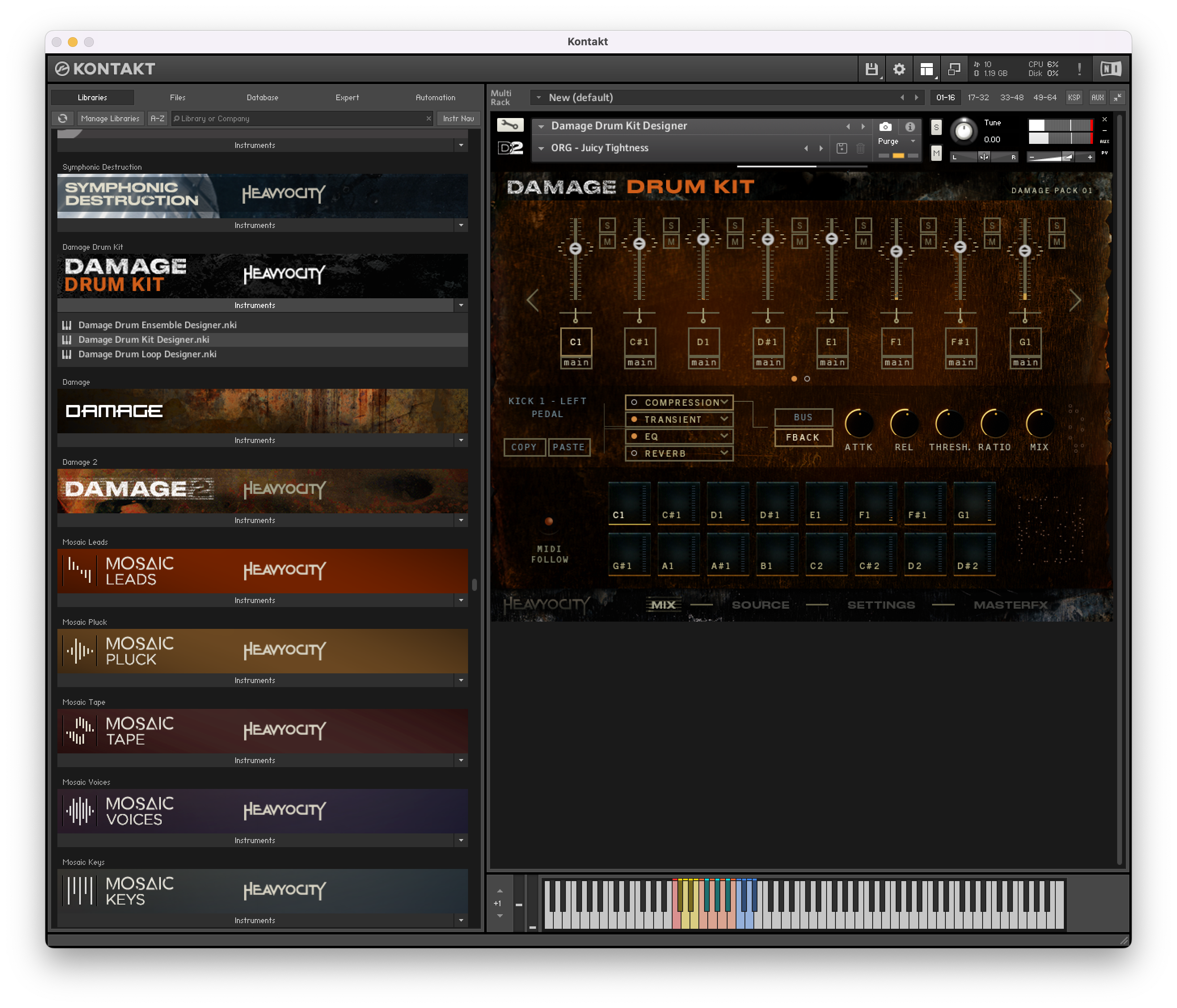Screen dimensions: 1177x1008
Task: Toggle the COMPRESSION effect on
Action: tap(634, 403)
